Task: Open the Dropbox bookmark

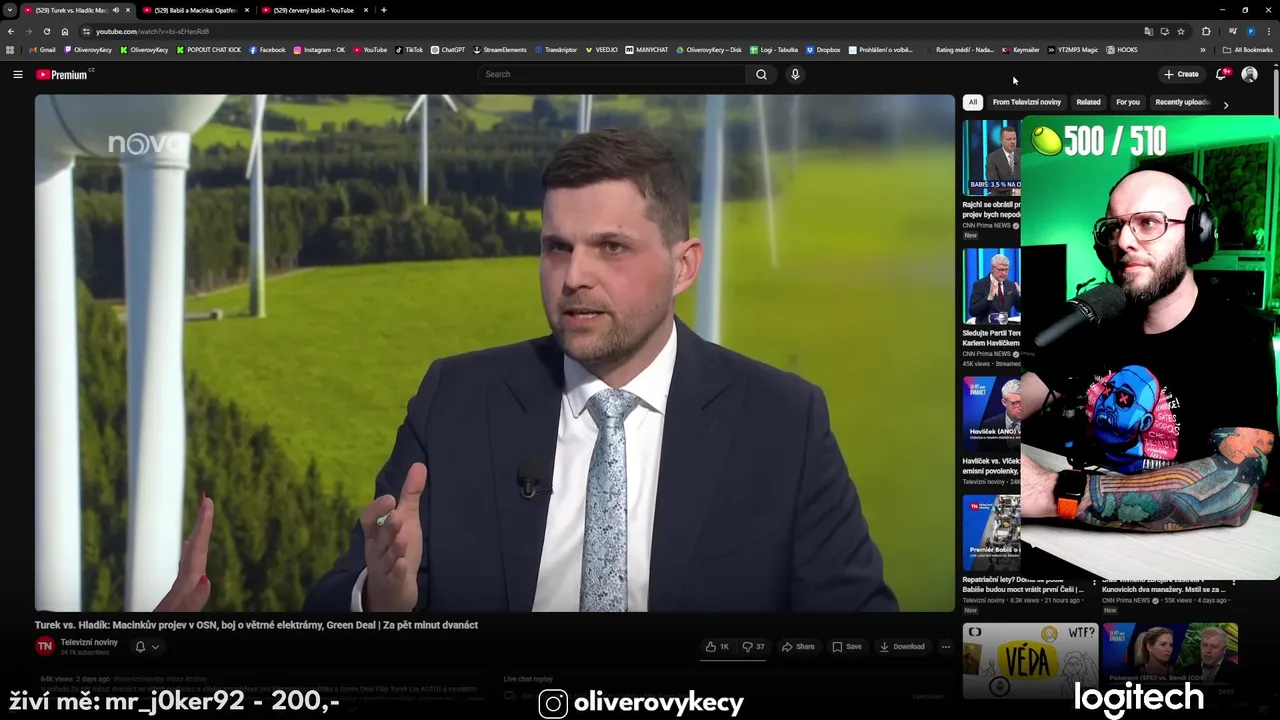Action: [x=823, y=50]
